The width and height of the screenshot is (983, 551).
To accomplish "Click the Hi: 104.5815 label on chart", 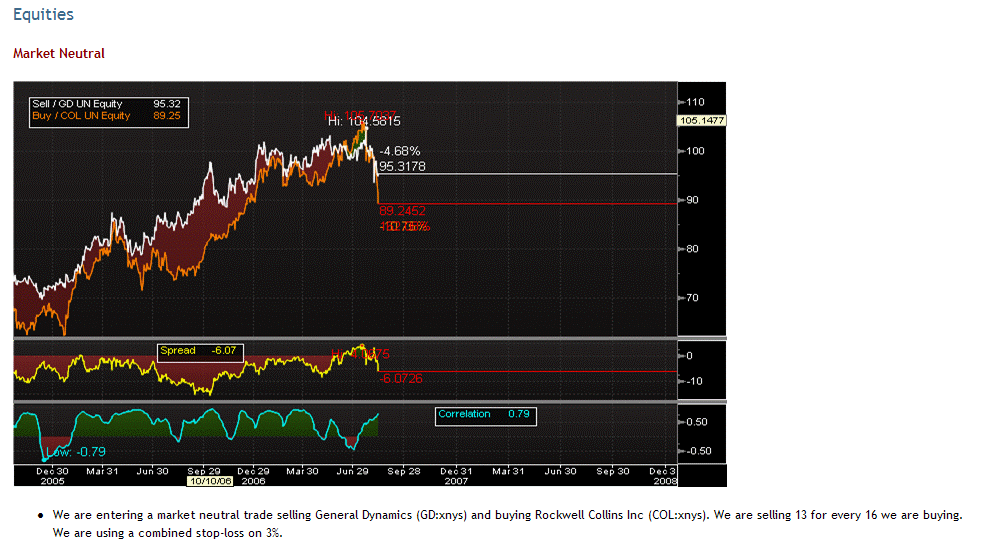I will (364, 122).
